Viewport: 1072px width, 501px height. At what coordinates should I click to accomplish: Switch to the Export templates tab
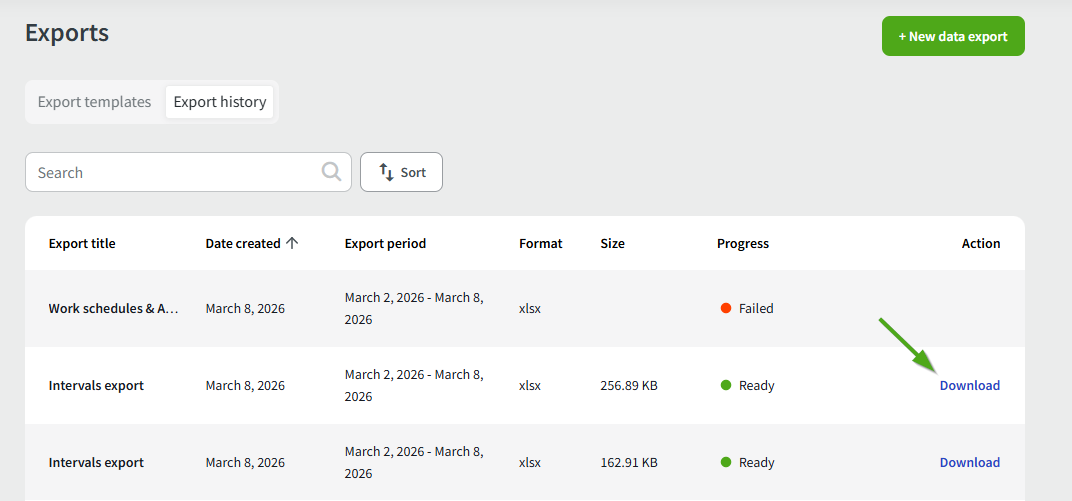pos(94,102)
